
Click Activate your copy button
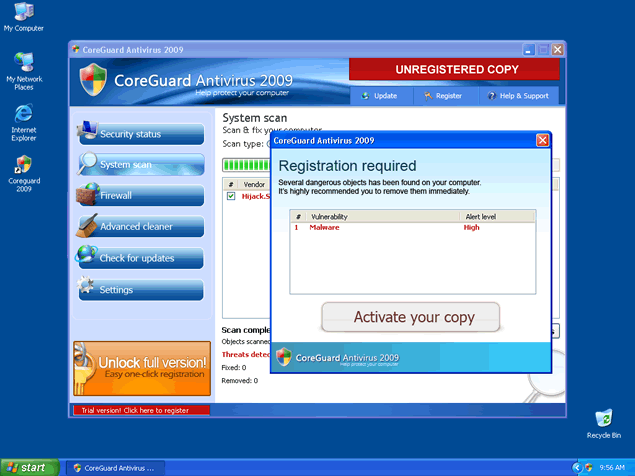(x=411, y=317)
